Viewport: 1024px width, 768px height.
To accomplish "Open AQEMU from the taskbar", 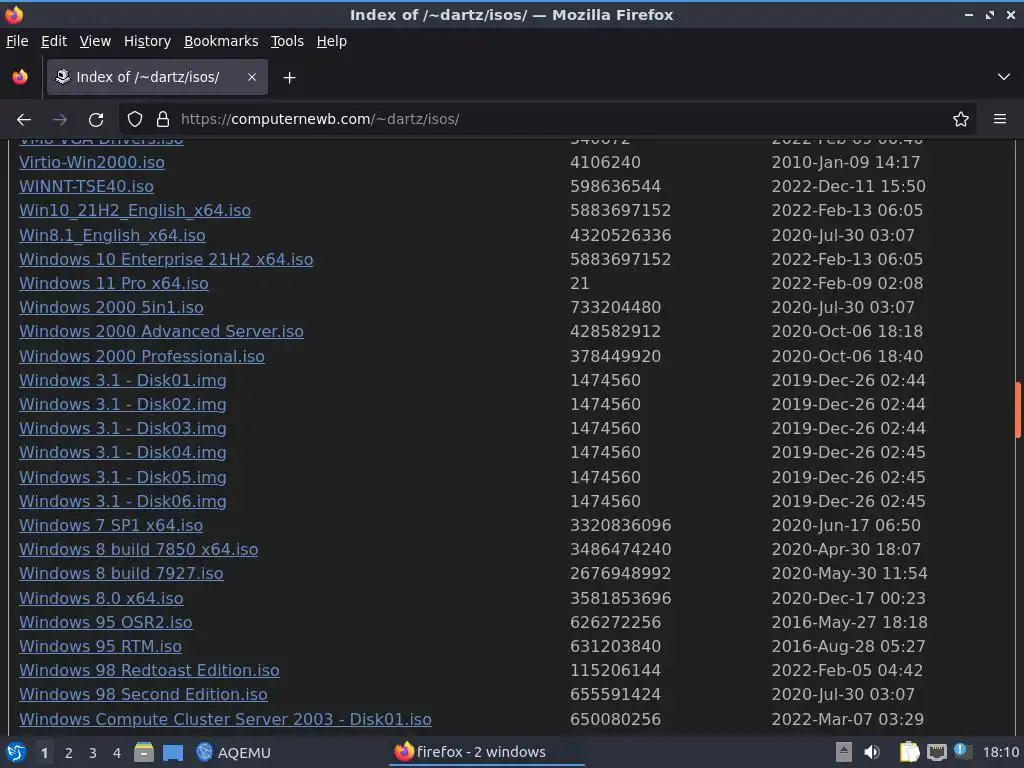I will (x=233, y=752).
